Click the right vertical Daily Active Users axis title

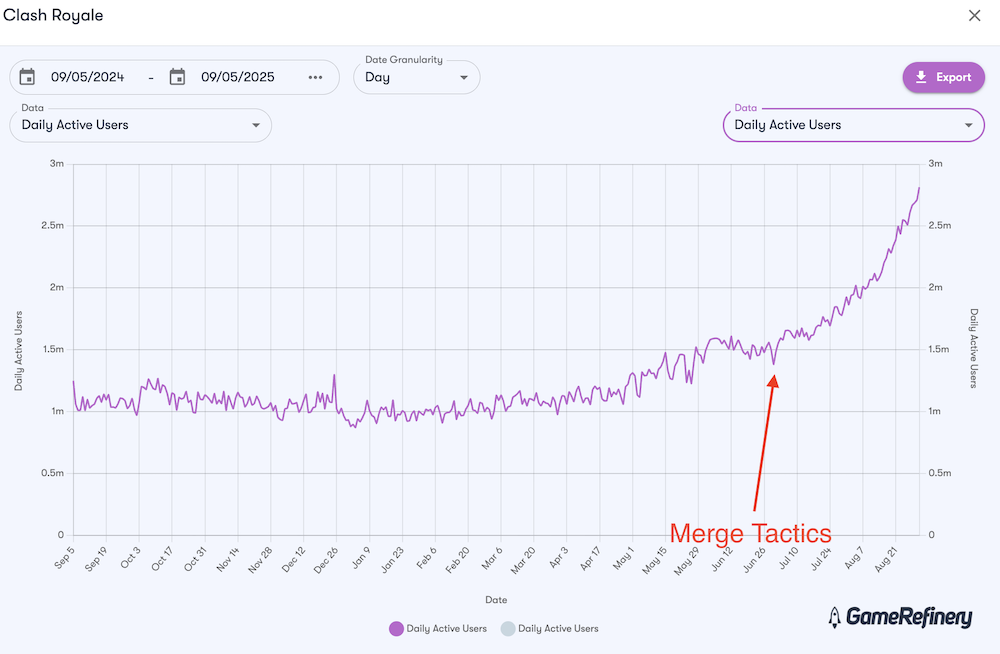[973, 348]
